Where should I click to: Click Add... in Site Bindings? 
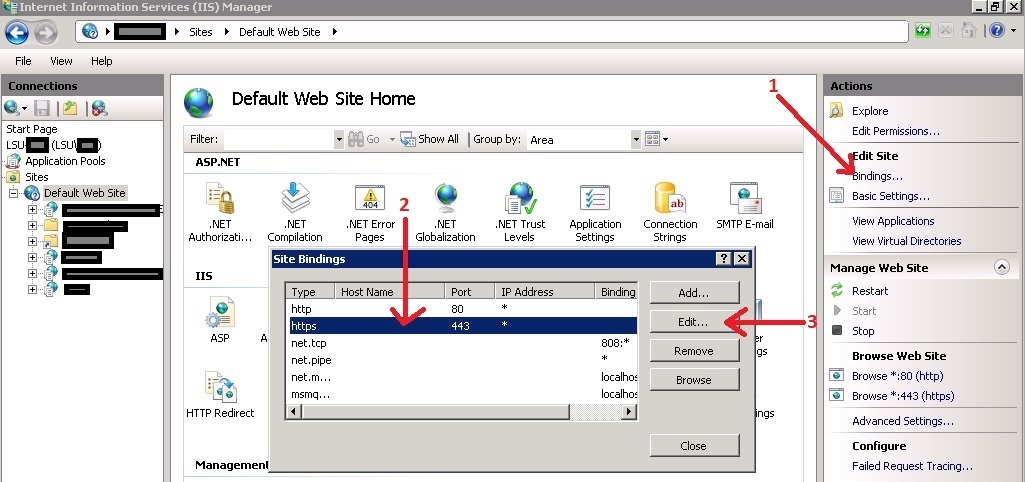pos(694,293)
